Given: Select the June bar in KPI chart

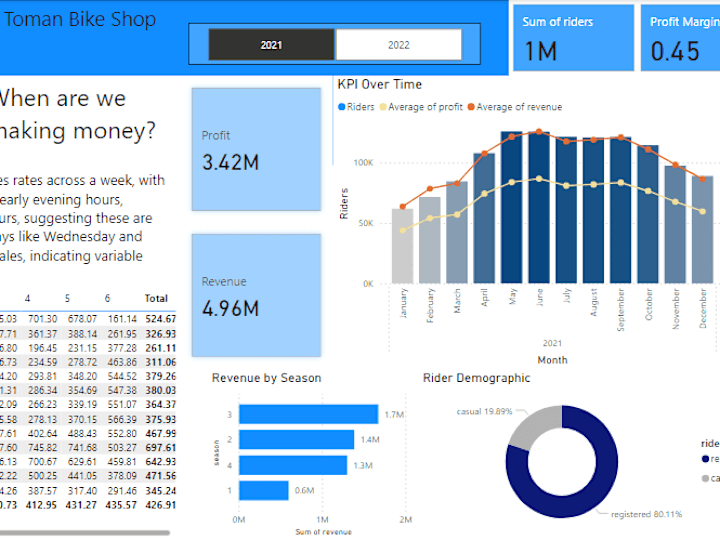Looking at the screenshot, I should pyautogui.click(x=539, y=207).
